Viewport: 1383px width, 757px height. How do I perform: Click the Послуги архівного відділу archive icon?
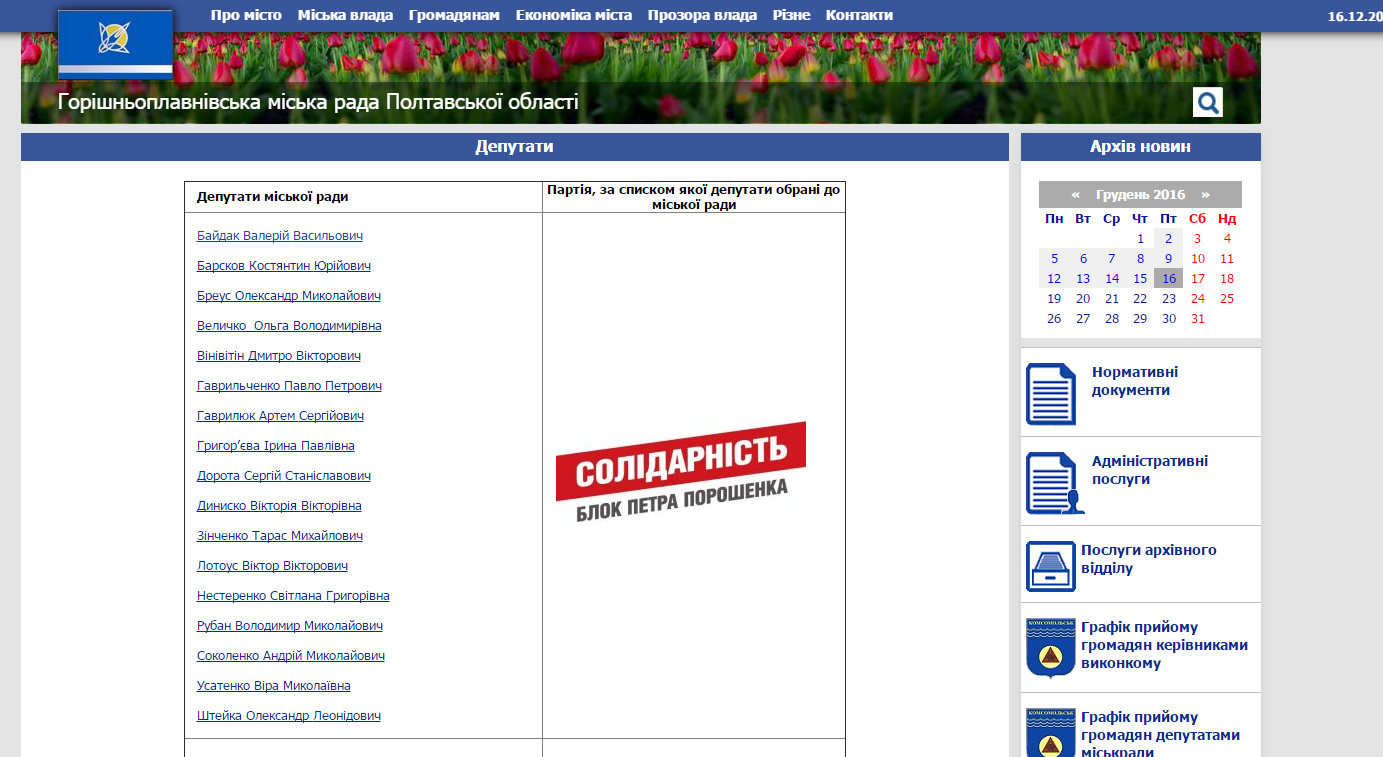tap(1050, 566)
